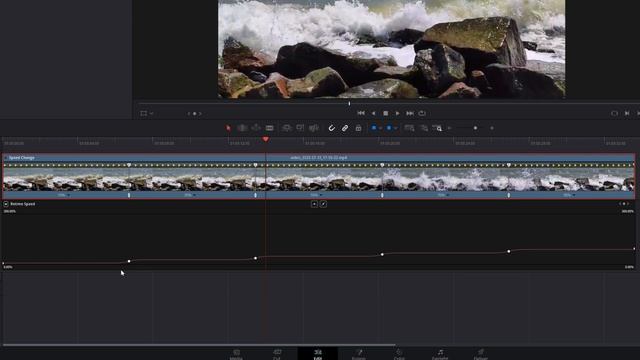
Task: Open the Retime Speed curve dropdown toggle
Action: (x=6, y=204)
